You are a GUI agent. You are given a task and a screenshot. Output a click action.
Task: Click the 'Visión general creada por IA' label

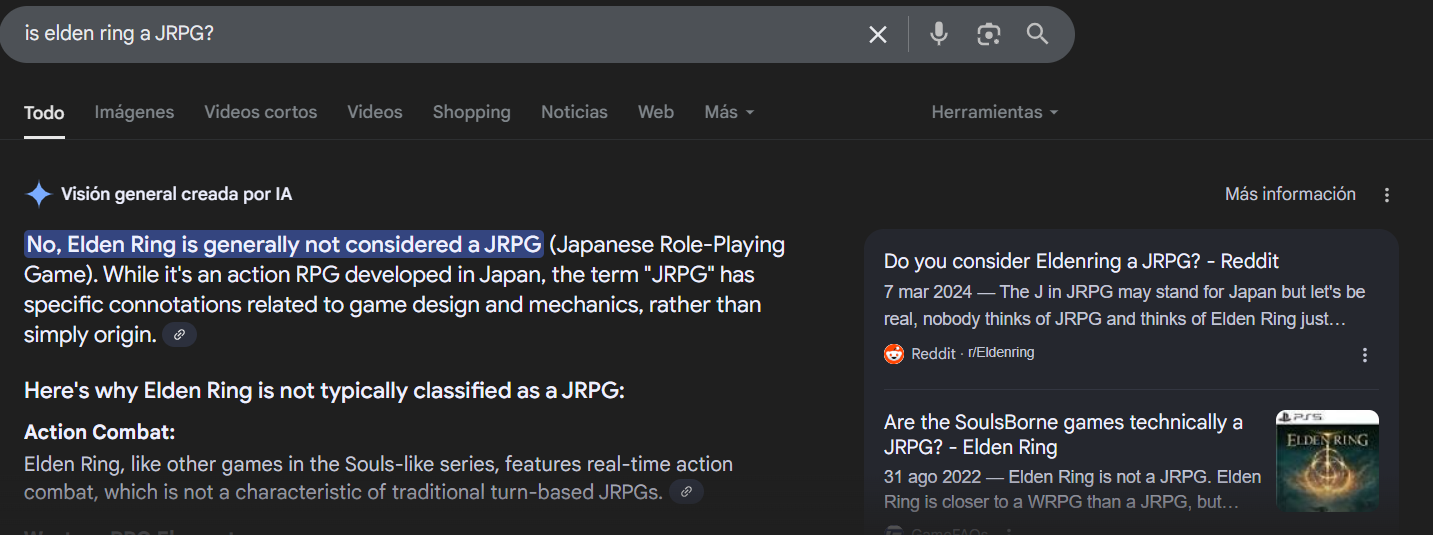point(176,194)
